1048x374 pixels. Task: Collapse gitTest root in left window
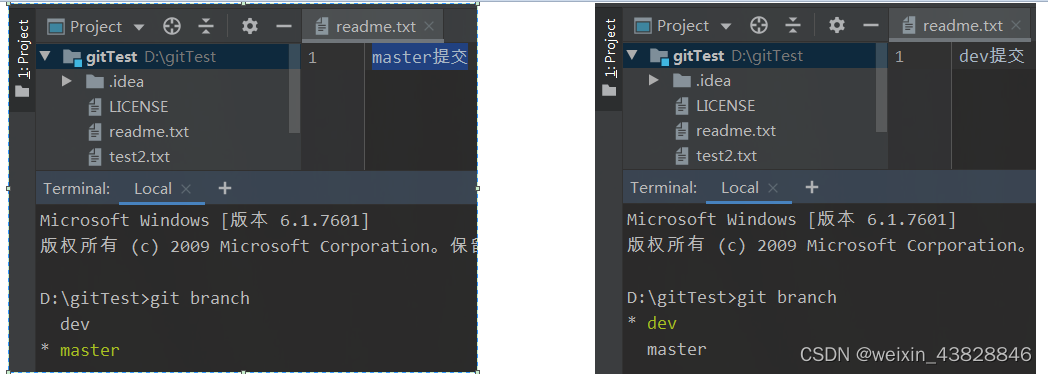(x=45, y=57)
